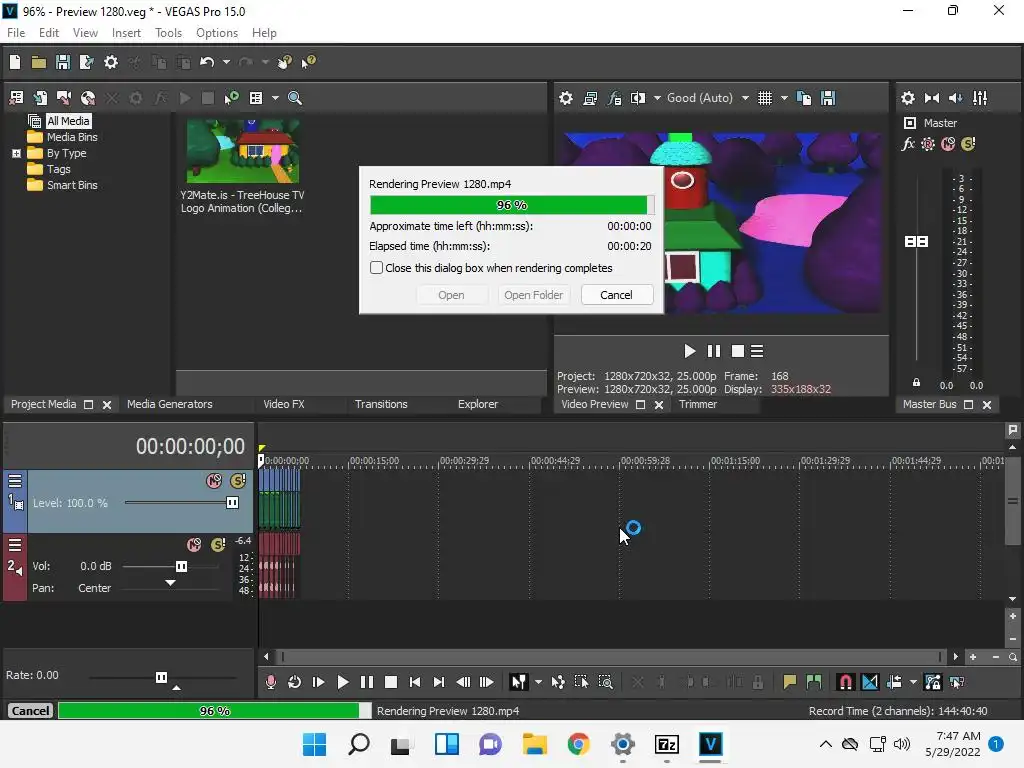Toggle Dim output speaker icon
Viewport: 1024px width, 768px height.
coord(956,98)
